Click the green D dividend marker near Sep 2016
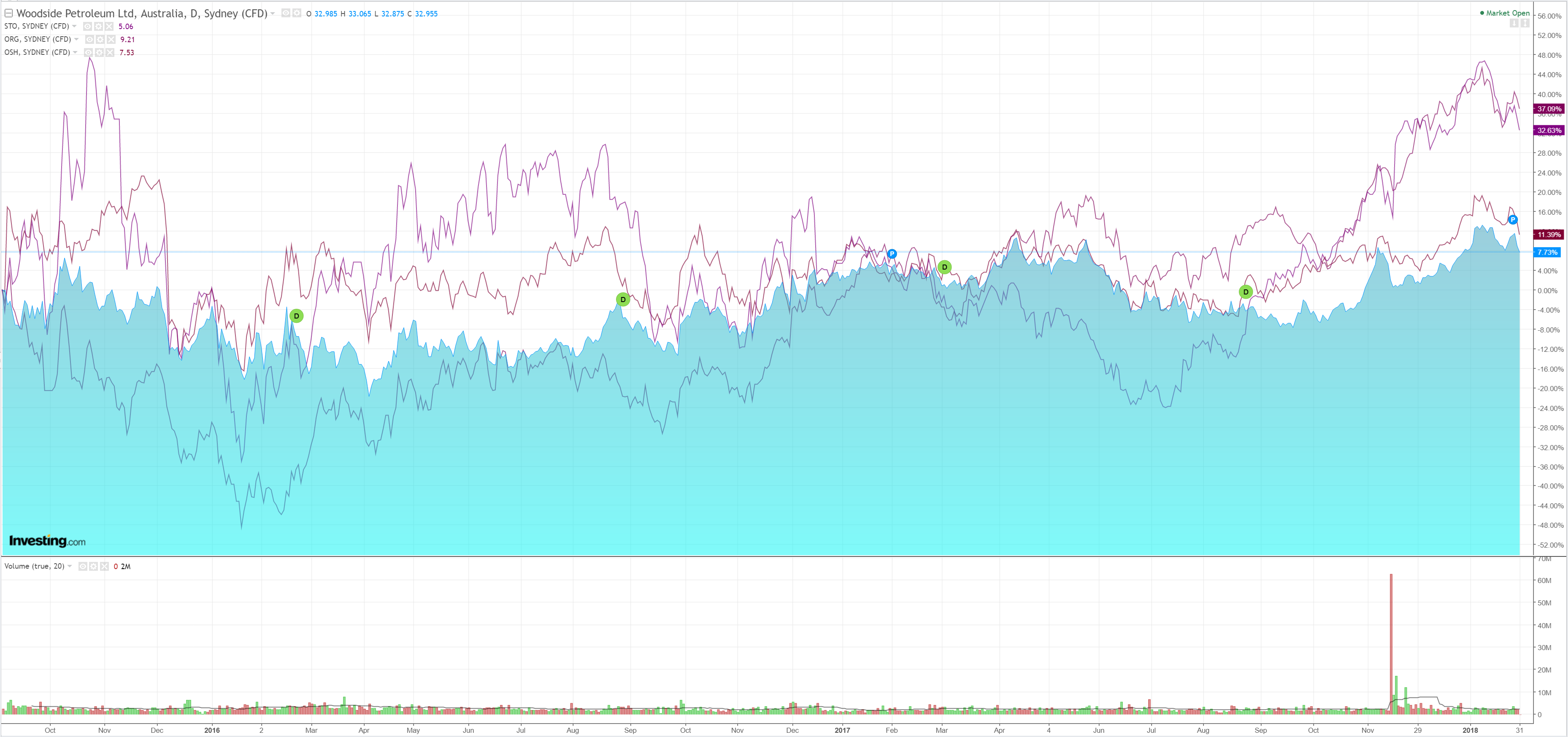1568x737 pixels. pyautogui.click(x=623, y=300)
